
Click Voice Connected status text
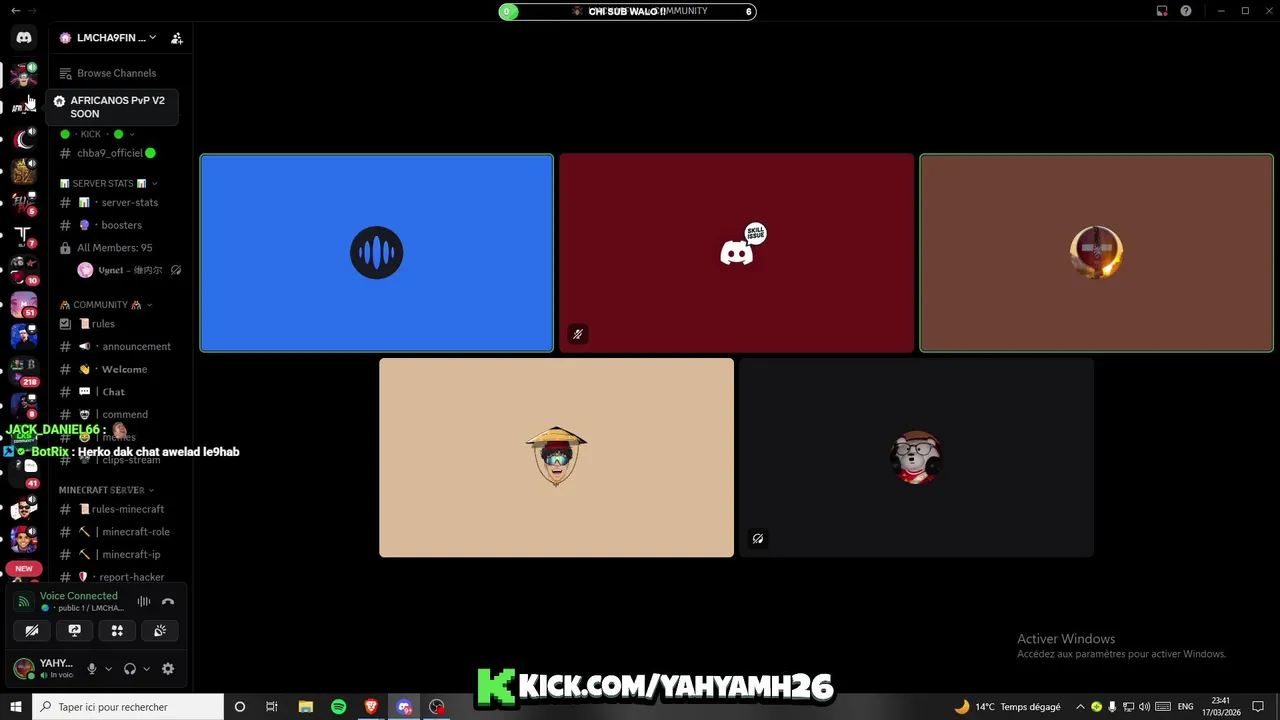(x=79, y=596)
